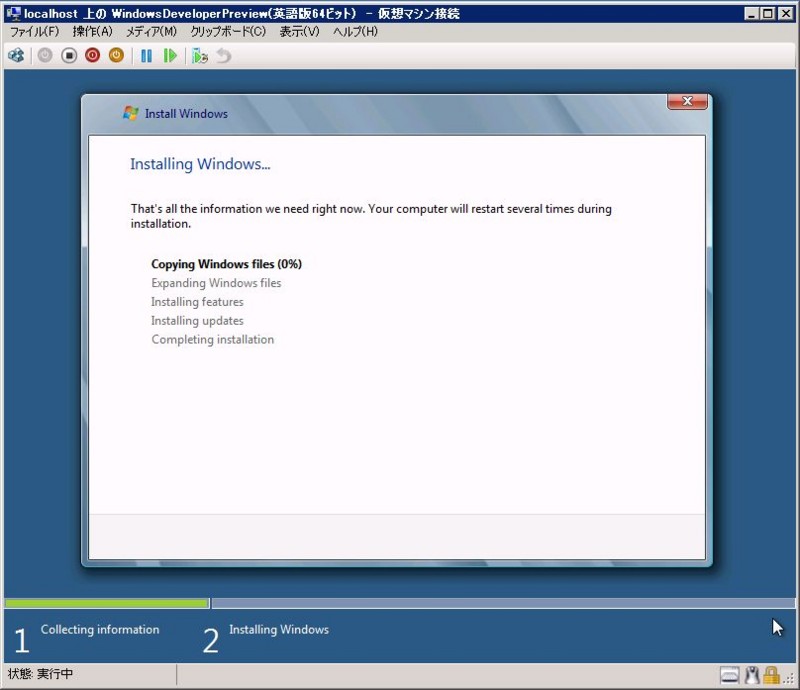Screen dimensions: 800x690
Task: Turn off the VM with the stop icon
Action: (69, 55)
